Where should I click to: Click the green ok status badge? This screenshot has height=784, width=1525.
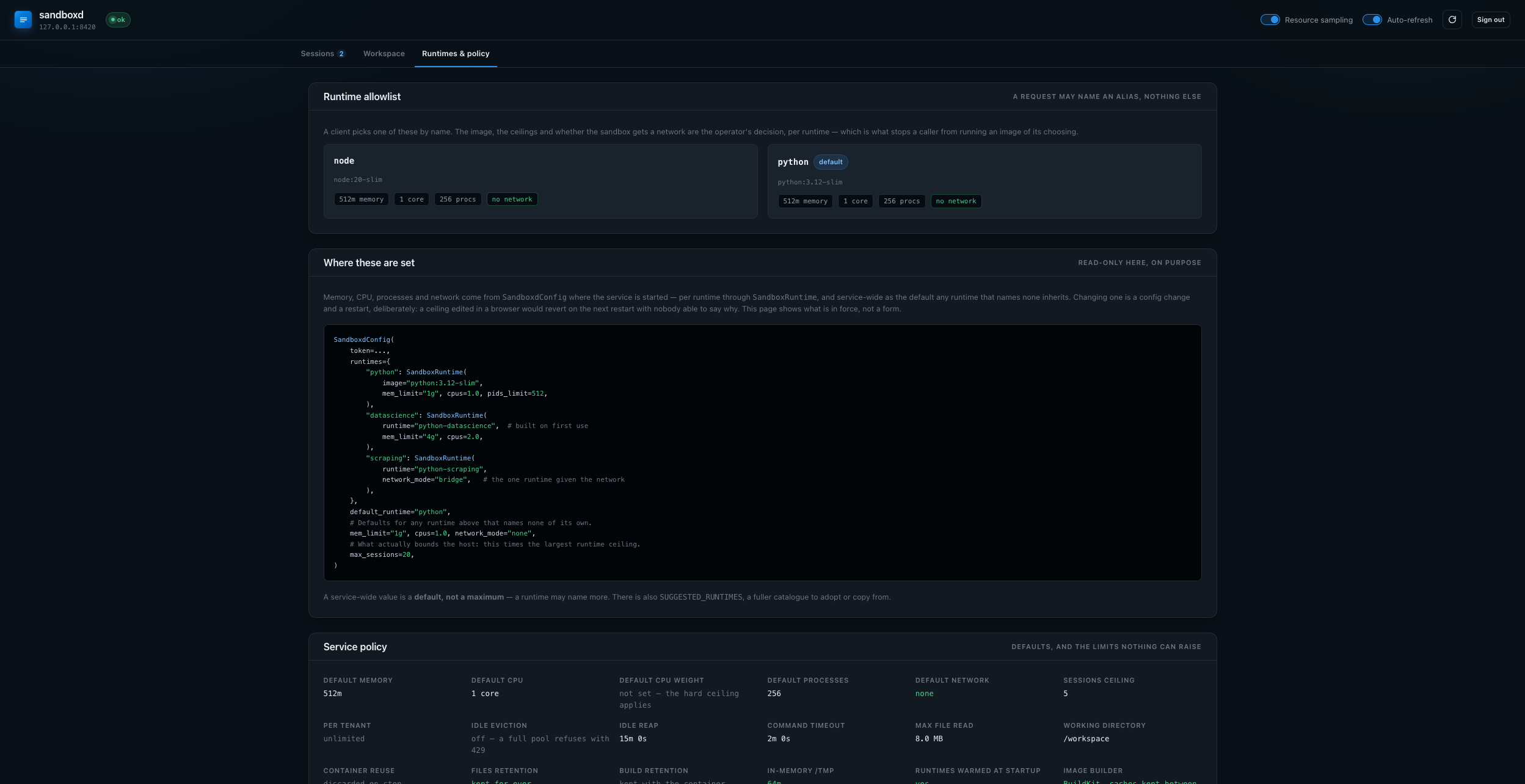[118, 20]
